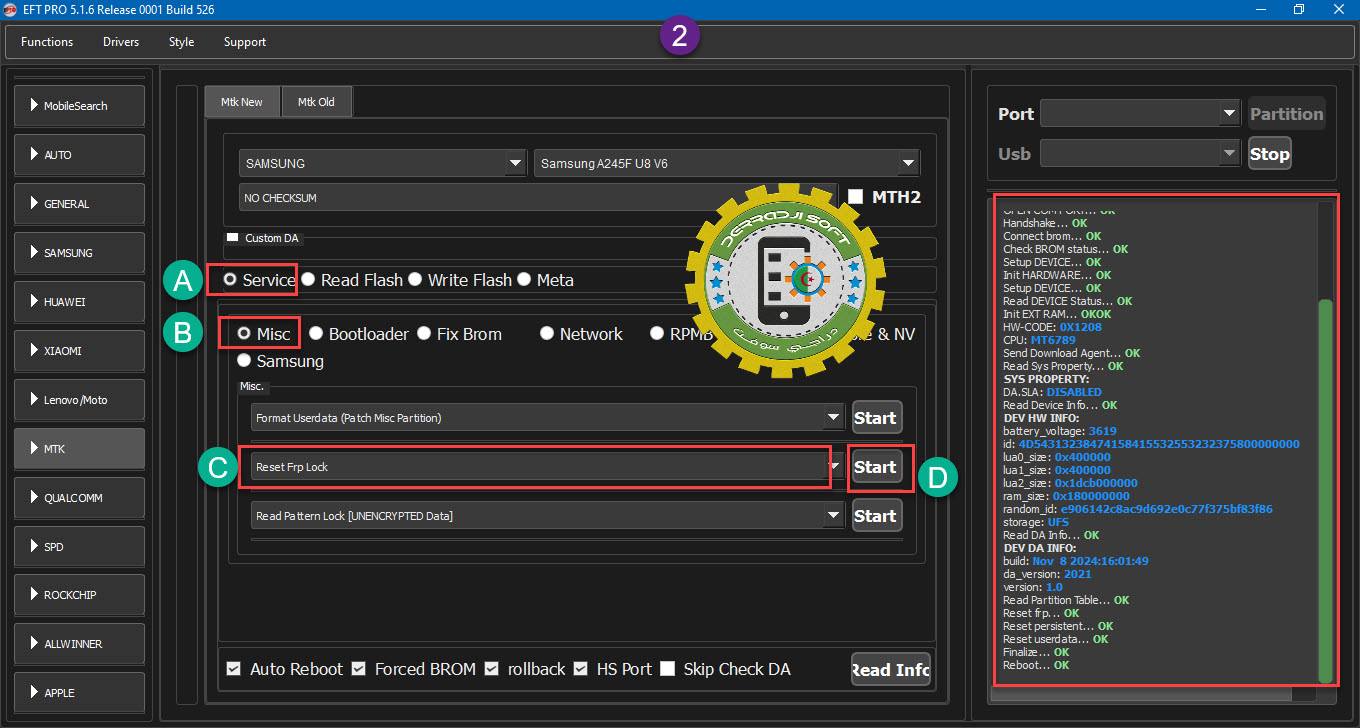
Task: Toggle the HS Port checkbox
Action: tap(580, 669)
